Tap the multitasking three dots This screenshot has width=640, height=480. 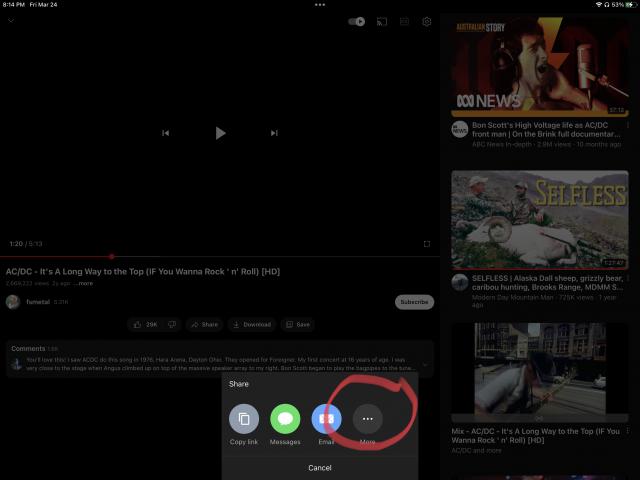320,5
